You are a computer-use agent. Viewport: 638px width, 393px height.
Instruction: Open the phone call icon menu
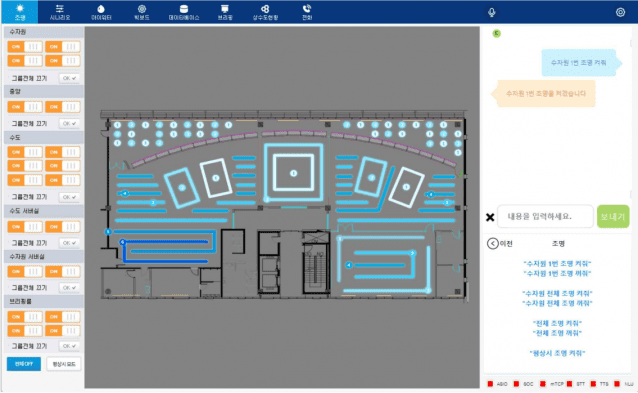(x=307, y=12)
